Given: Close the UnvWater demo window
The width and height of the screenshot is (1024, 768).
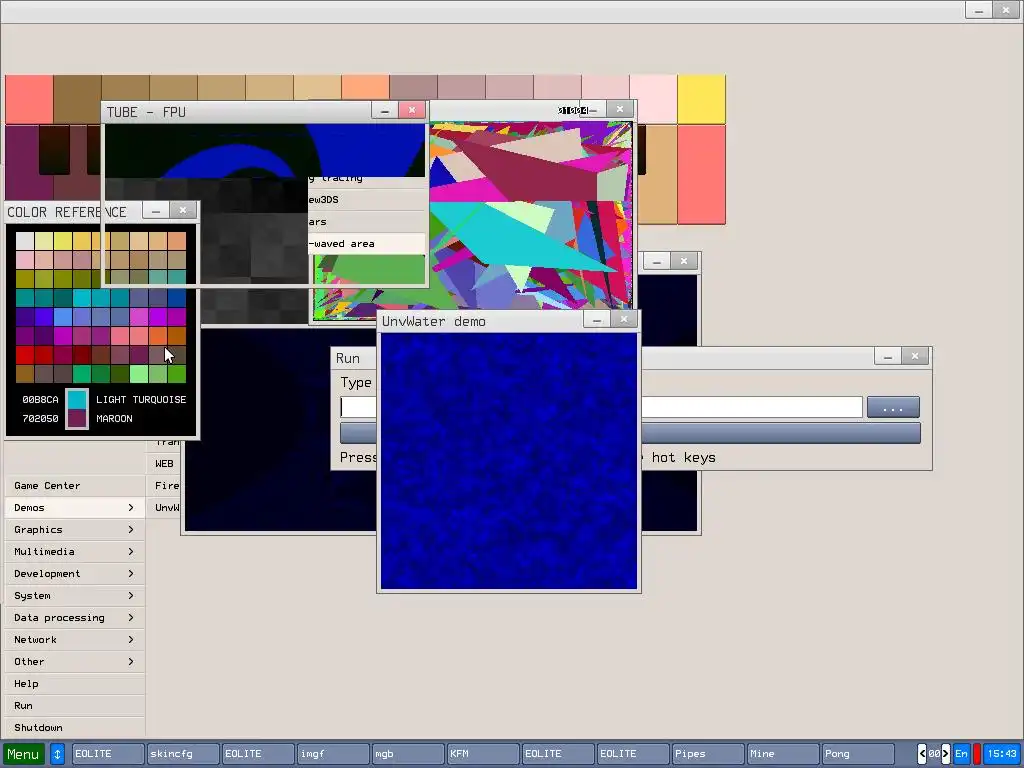Looking at the screenshot, I should (x=624, y=319).
